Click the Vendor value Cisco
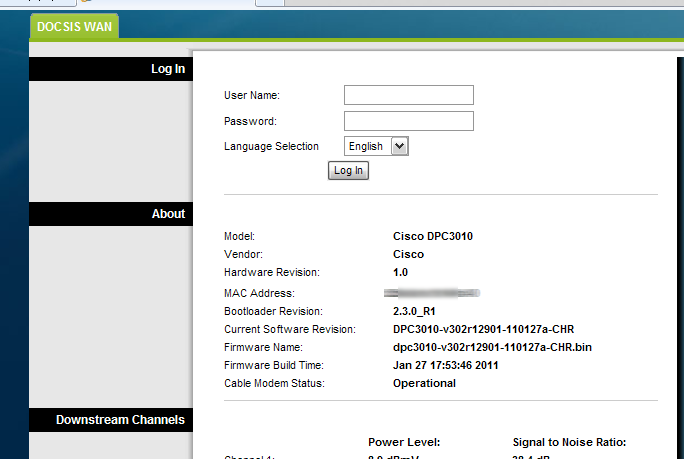This screenshot has width=684, height=459. (x=408, y=254)
